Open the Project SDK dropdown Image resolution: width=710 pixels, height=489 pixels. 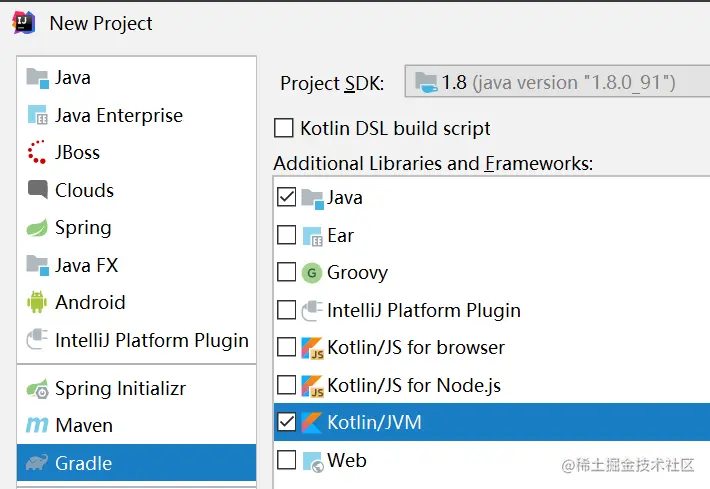coord(556,83)
